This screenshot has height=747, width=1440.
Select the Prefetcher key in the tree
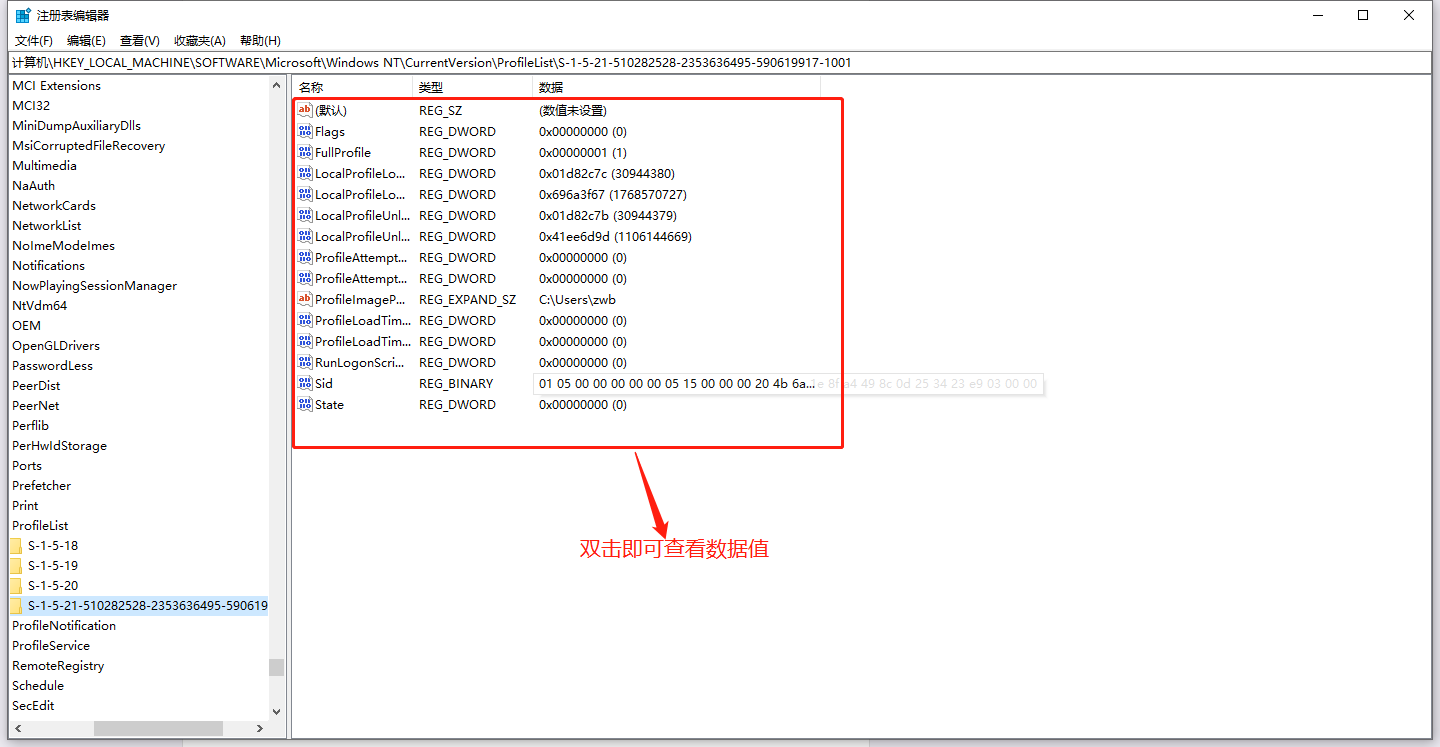[41, 485]
